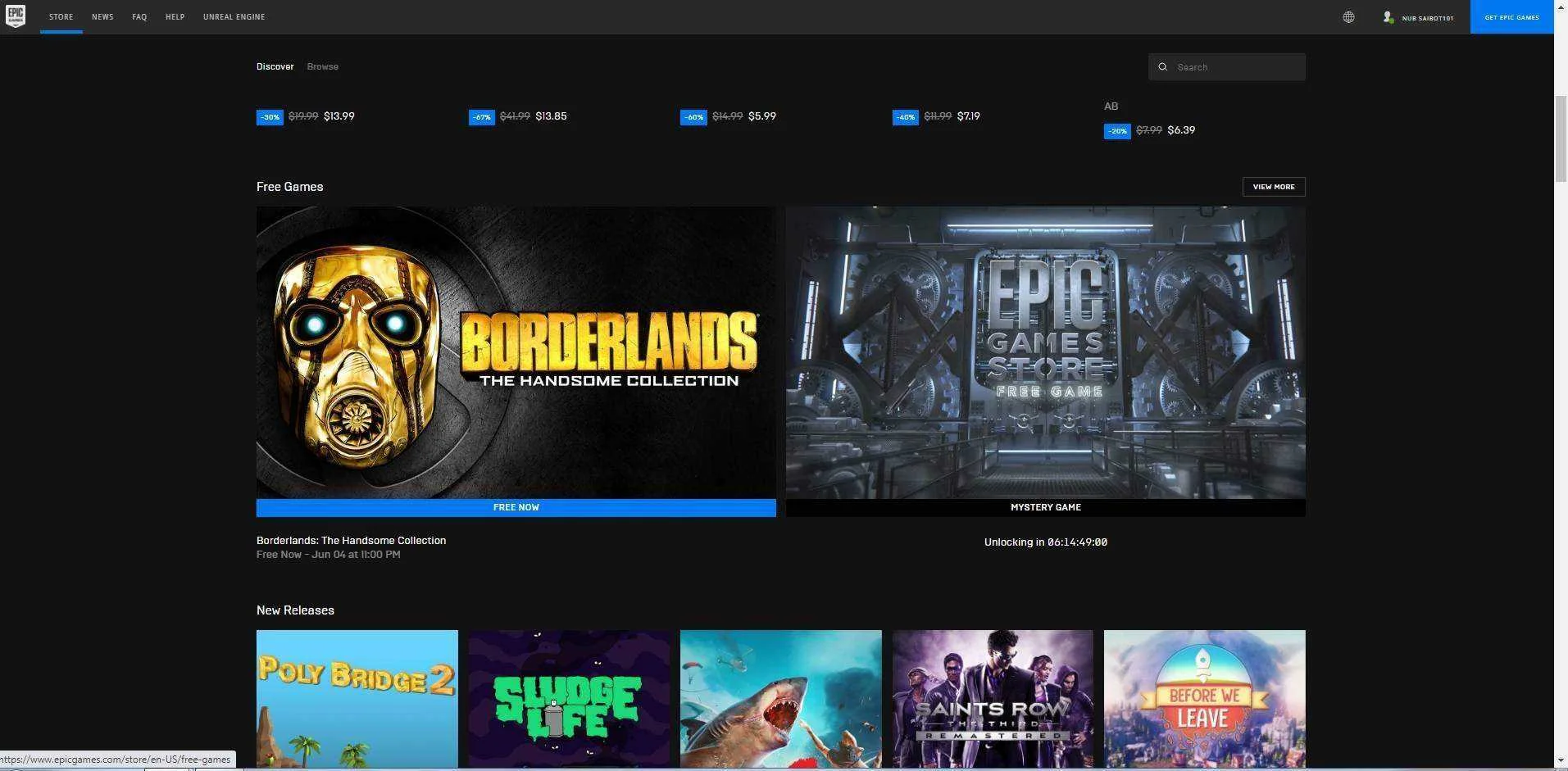The width and height of the screenshot is (1568, 771).
Task: Click the MYSTERY GAME label bar
Action: tap(1046, 508)
